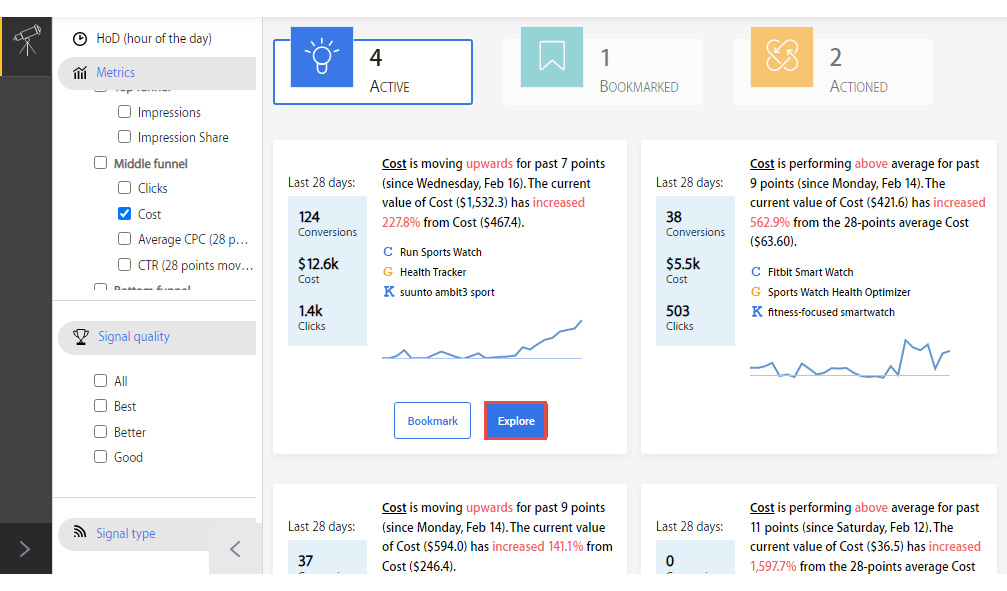Select the All signal quality checkbox
This screenshot has width=1007, height=591.
pos(100,380)
